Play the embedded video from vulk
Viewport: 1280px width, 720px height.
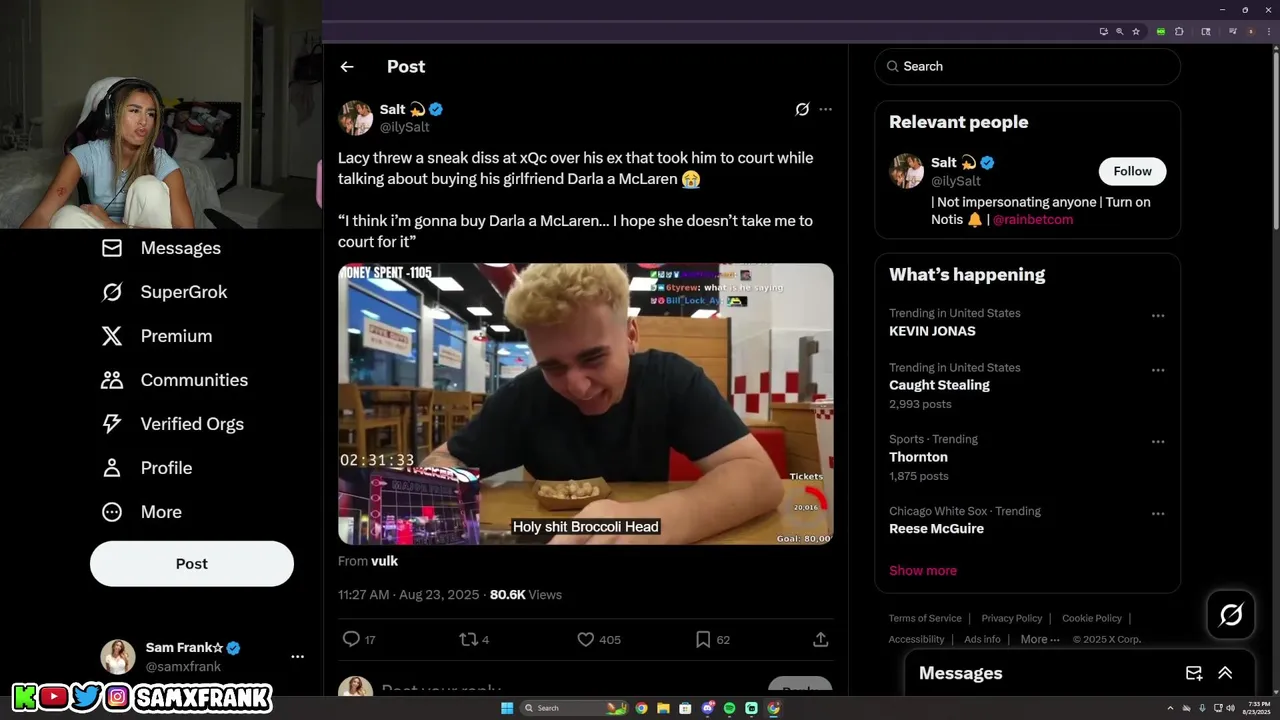pos(585,404)
